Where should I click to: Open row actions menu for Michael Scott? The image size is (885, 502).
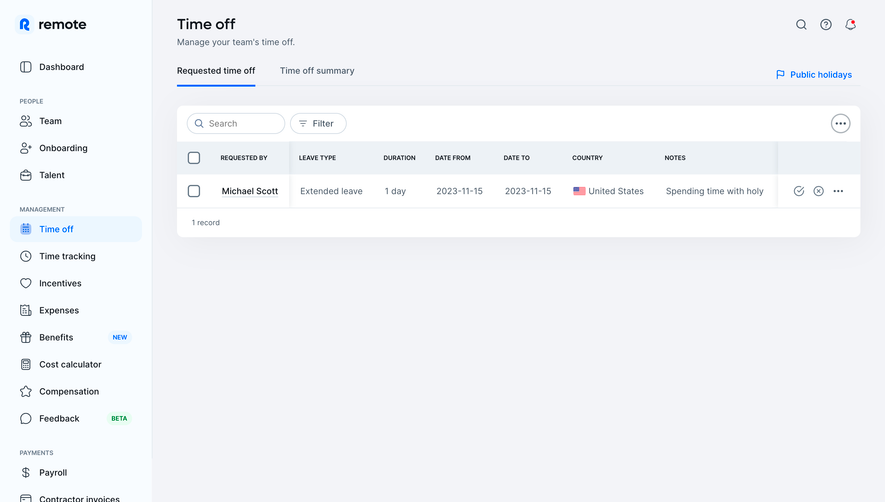[x=838, y=191]
